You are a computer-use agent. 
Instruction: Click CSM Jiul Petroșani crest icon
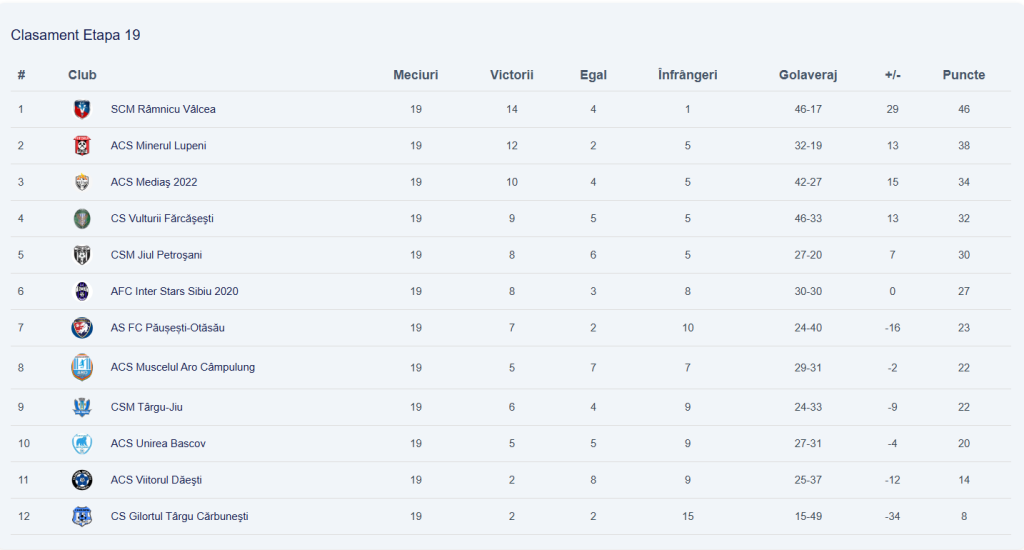(82, 255)
